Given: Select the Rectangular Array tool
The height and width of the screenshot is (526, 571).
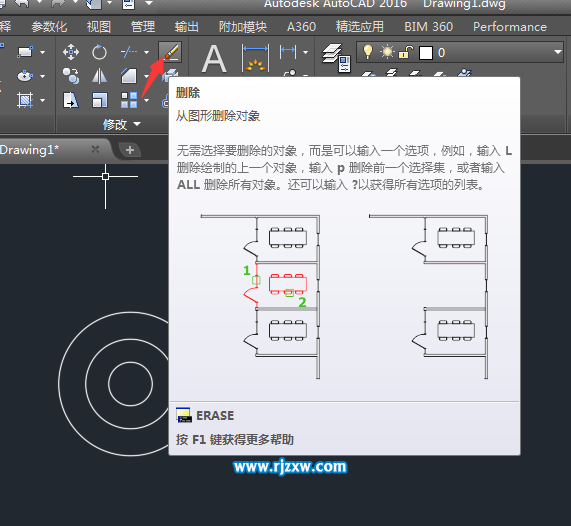Looking at the screenshot, I should [x=129, y=100].
